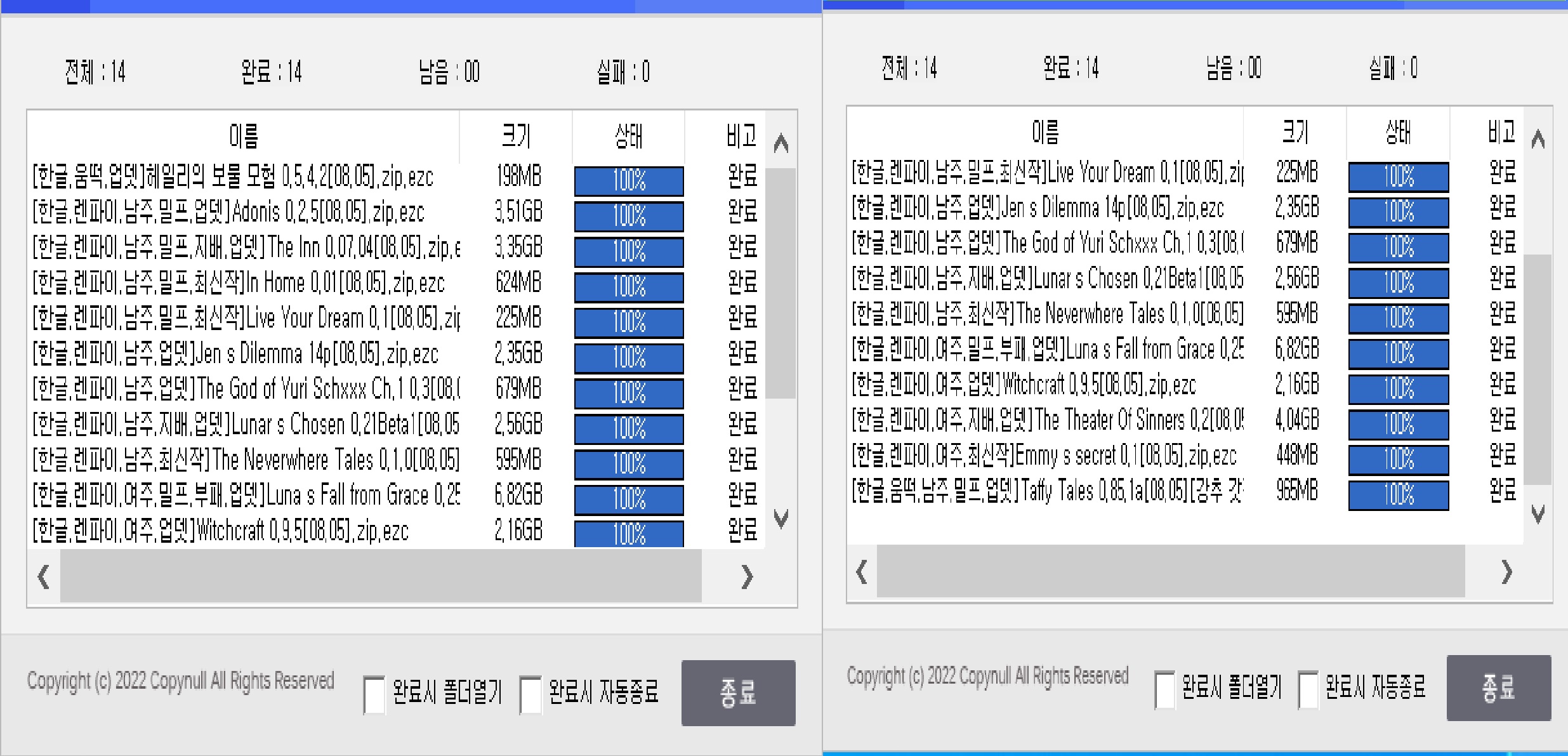The image size is (1568, 756).
Task: Click the horizontal scroll right arrow in right window
Action: click(1506, 571)
